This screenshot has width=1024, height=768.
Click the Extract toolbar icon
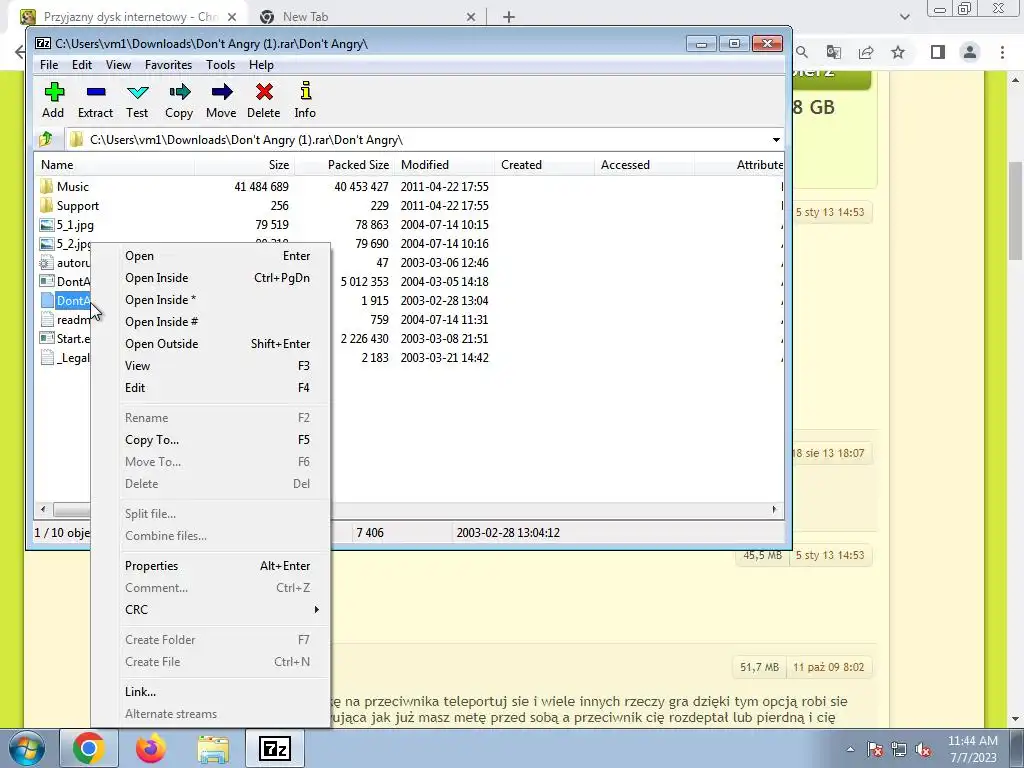click(x=96, y=91)
